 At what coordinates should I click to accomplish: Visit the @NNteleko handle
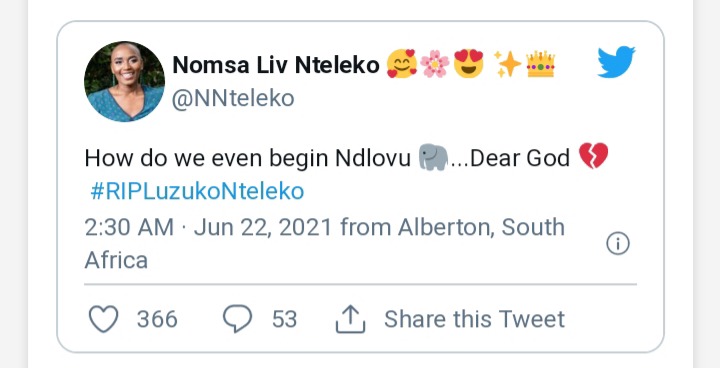[233, 98]
